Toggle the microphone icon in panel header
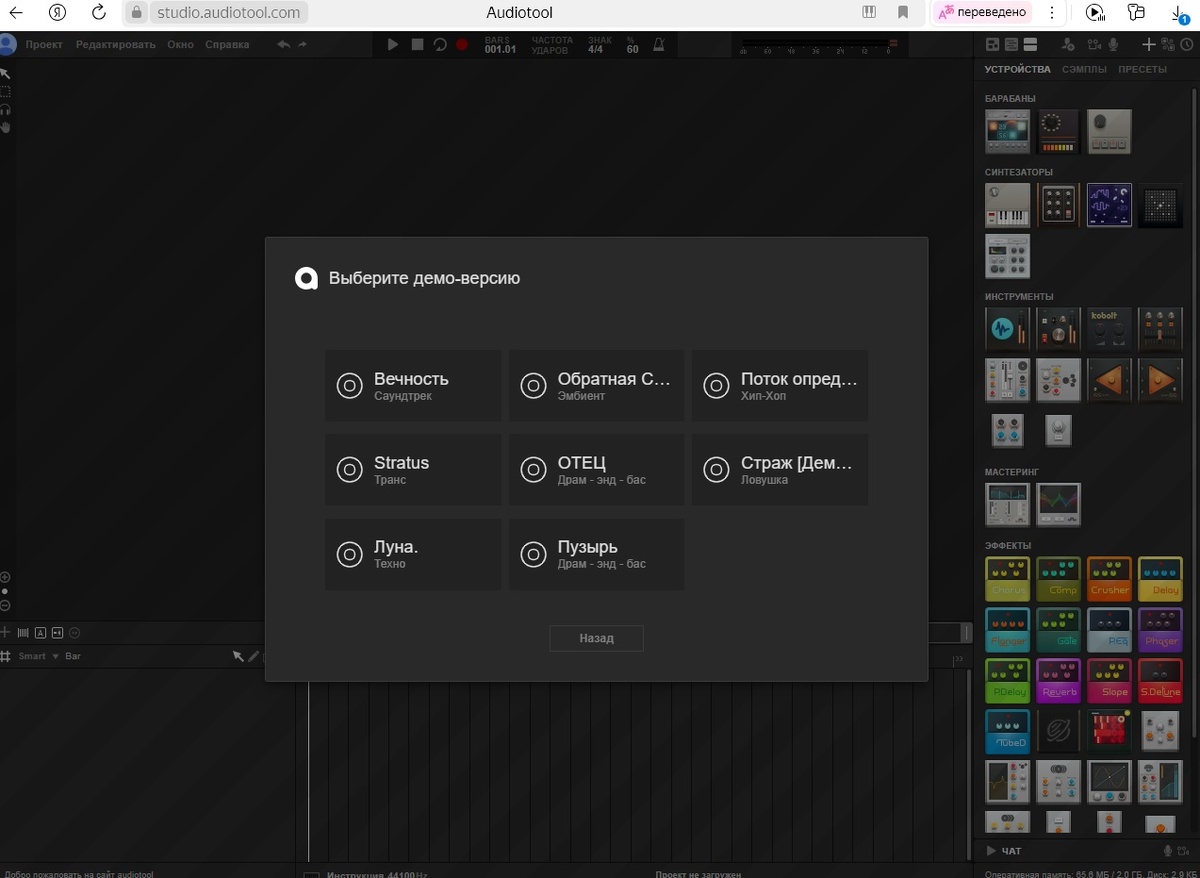The height and width of the screenshot is (878, 1200). pos(1115,44)
